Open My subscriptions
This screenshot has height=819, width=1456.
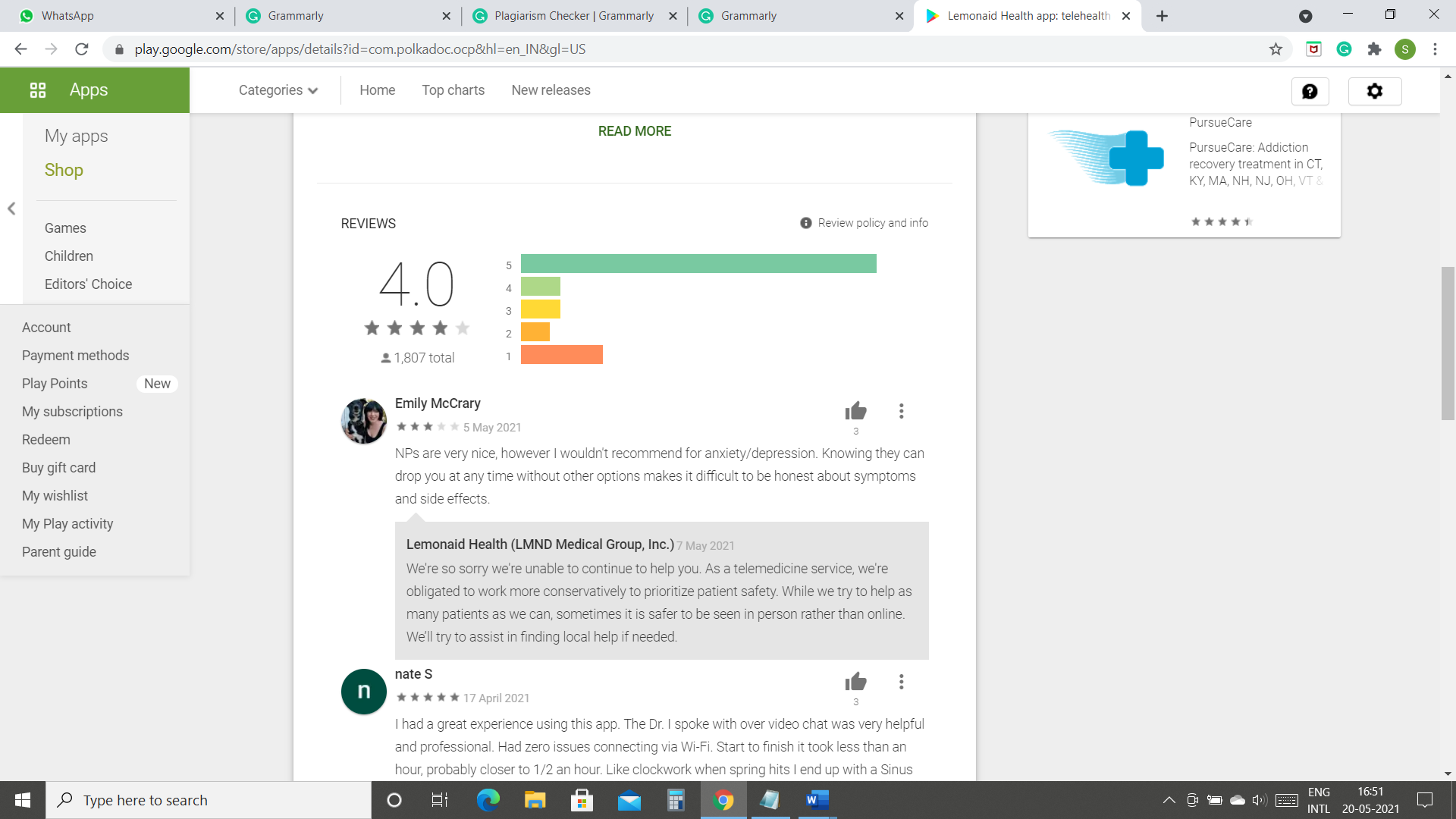coord(72,412)
